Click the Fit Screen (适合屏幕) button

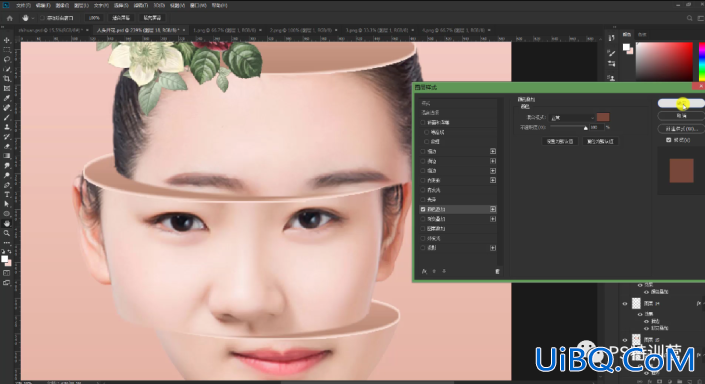coord(120,18)
